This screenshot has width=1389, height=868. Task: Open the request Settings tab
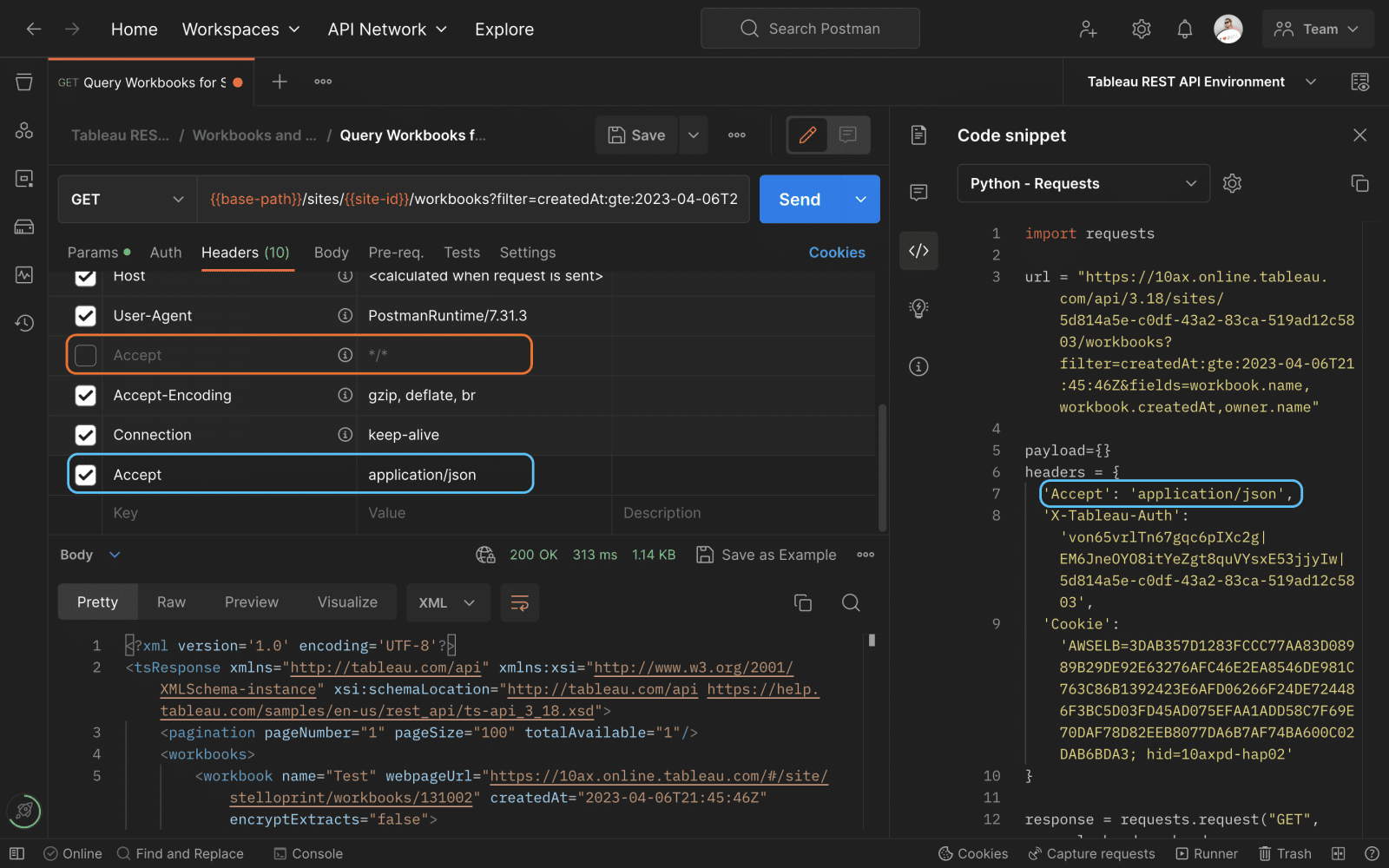[x=528, y=253]
